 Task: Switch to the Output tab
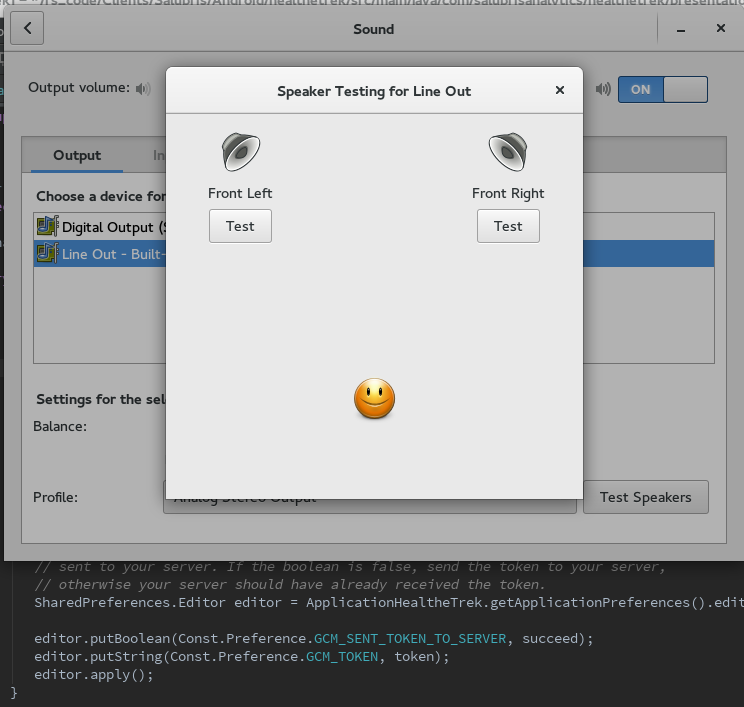(77, 155)
